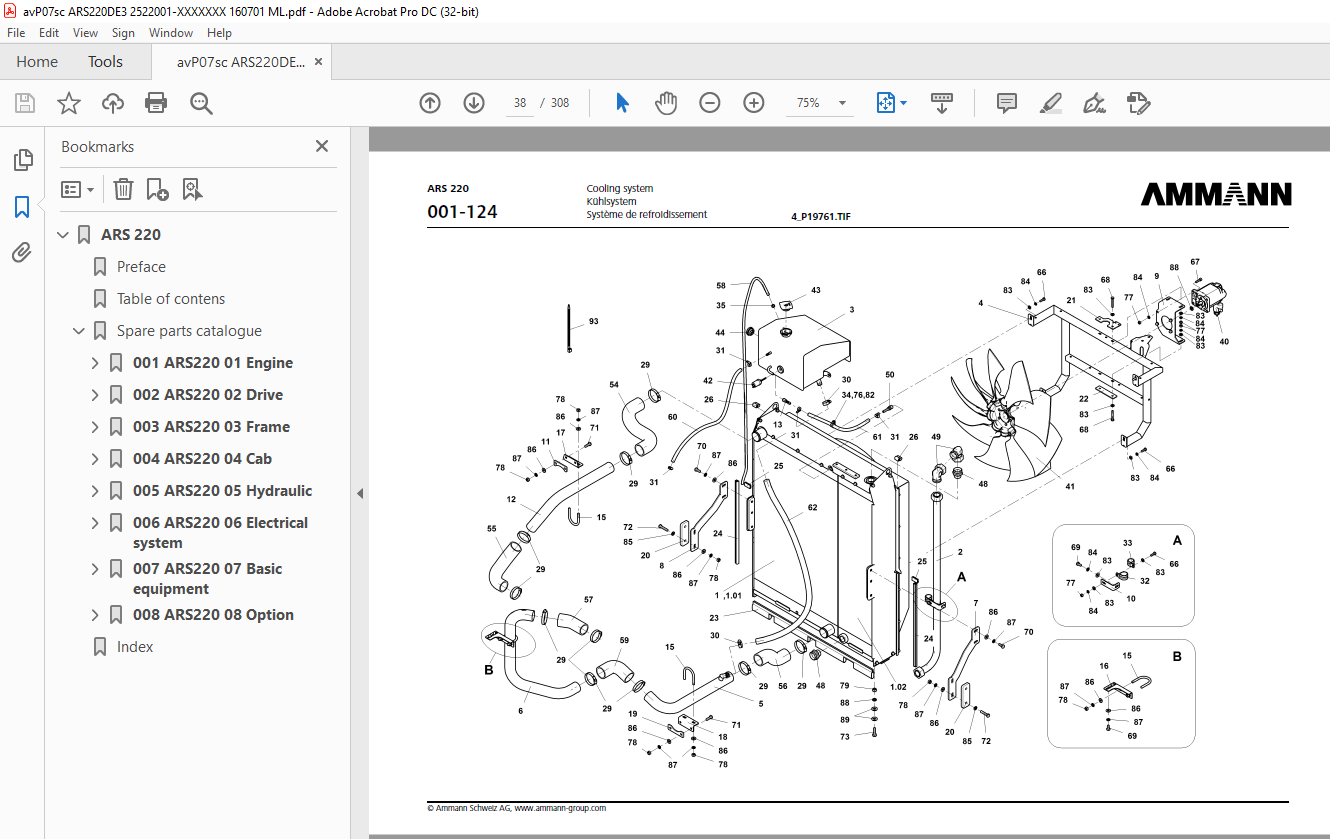Image resolution: width=1330 pixels, height=839 pixels.
Task: Collapse the ARS 220 root bookmark
Action: (x=64, y=235)
